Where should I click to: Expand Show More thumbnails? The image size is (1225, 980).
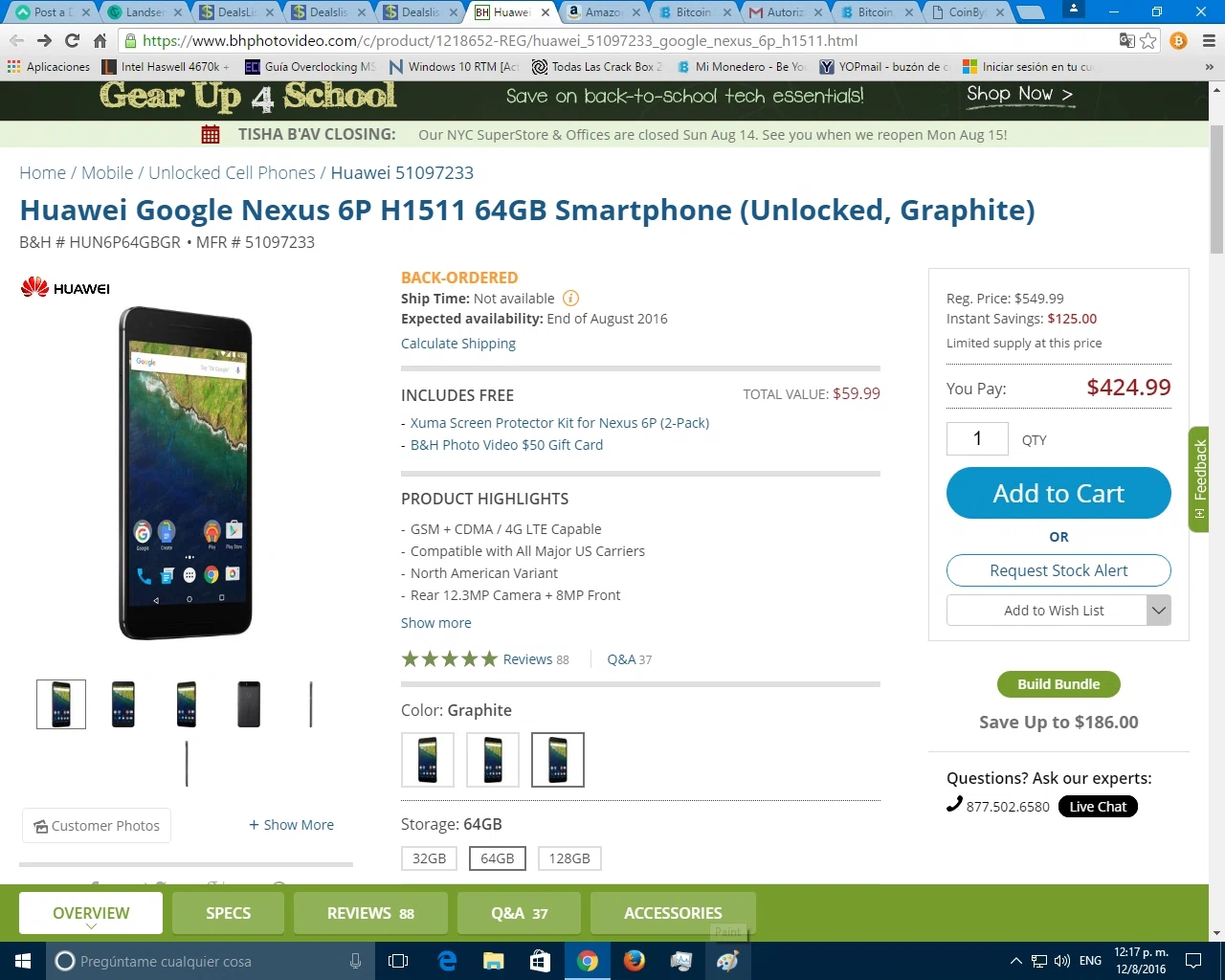point(292,825)
